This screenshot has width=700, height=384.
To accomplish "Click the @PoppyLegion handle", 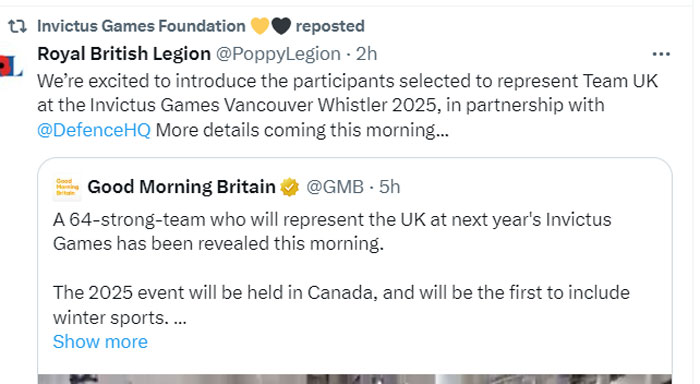I will tap(278, 54).
